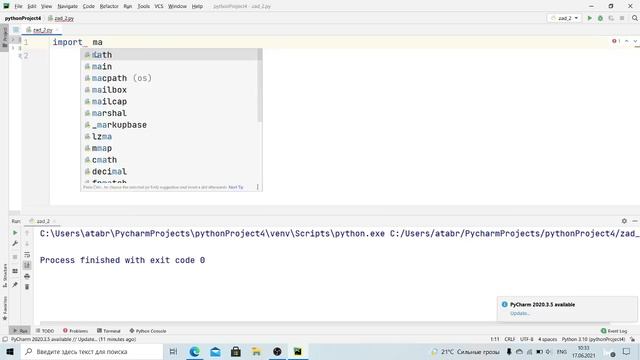Open the Navigate menu
This screenshot has width=640, height=360.
coord(67,6)
